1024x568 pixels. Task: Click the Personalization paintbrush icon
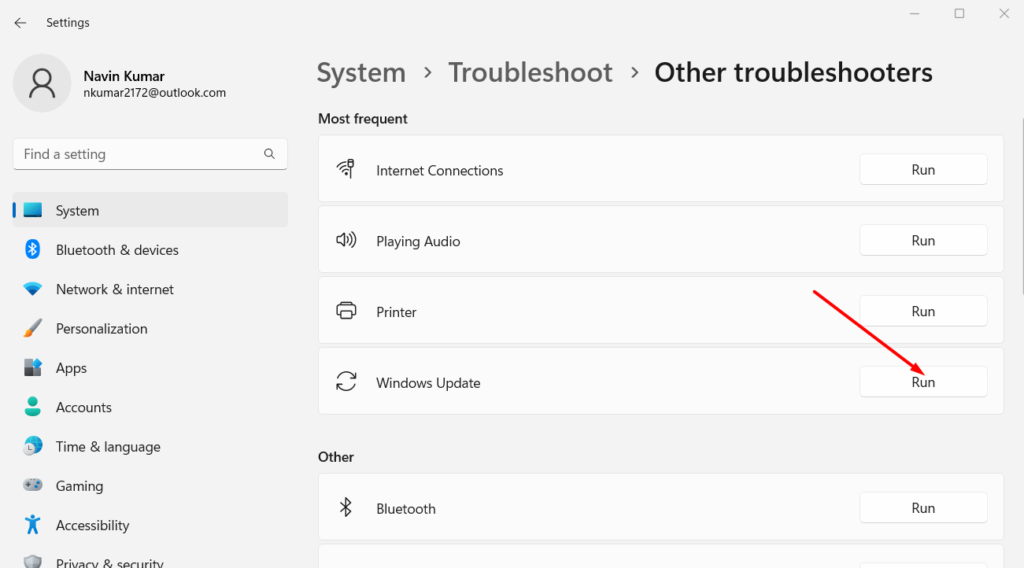[33, 328]
